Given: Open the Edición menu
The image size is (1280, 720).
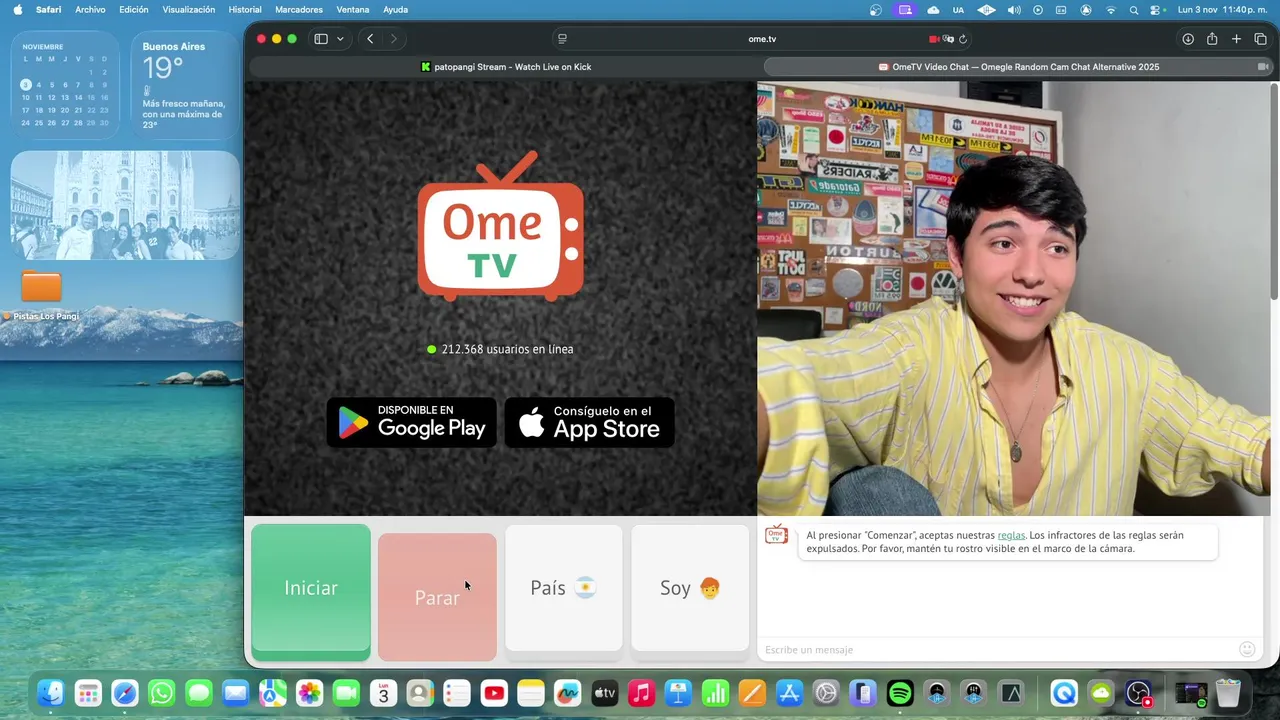Looking at the screenshot, I should pos(133,9).
